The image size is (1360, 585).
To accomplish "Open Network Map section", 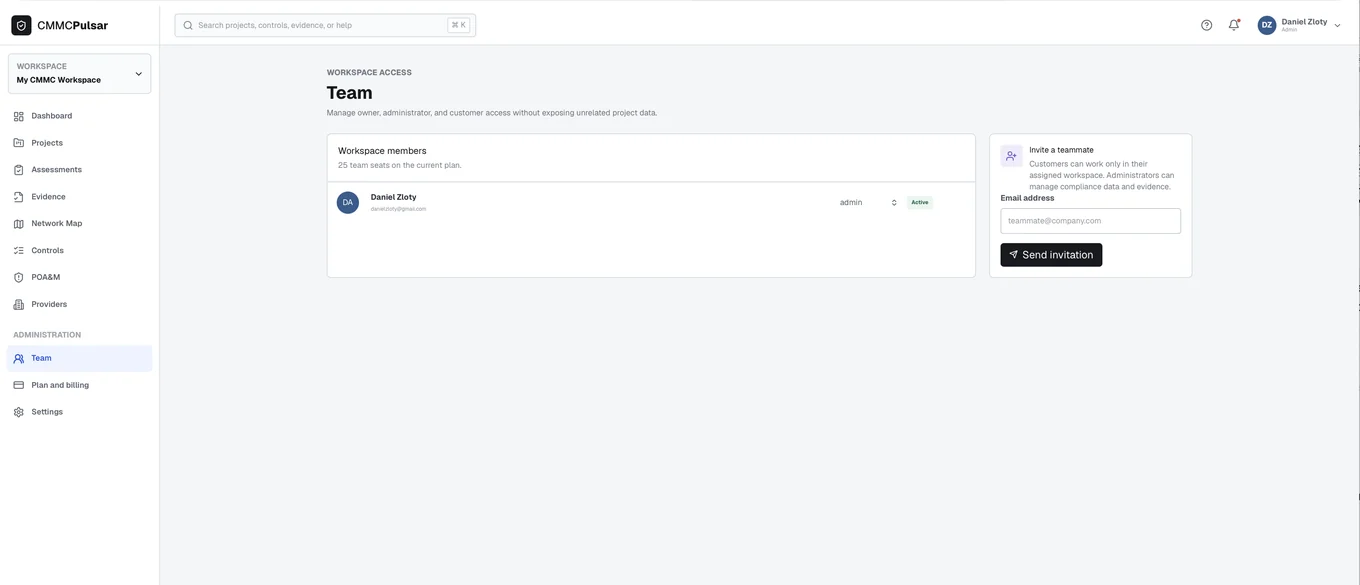I will (x=79, y=224).
